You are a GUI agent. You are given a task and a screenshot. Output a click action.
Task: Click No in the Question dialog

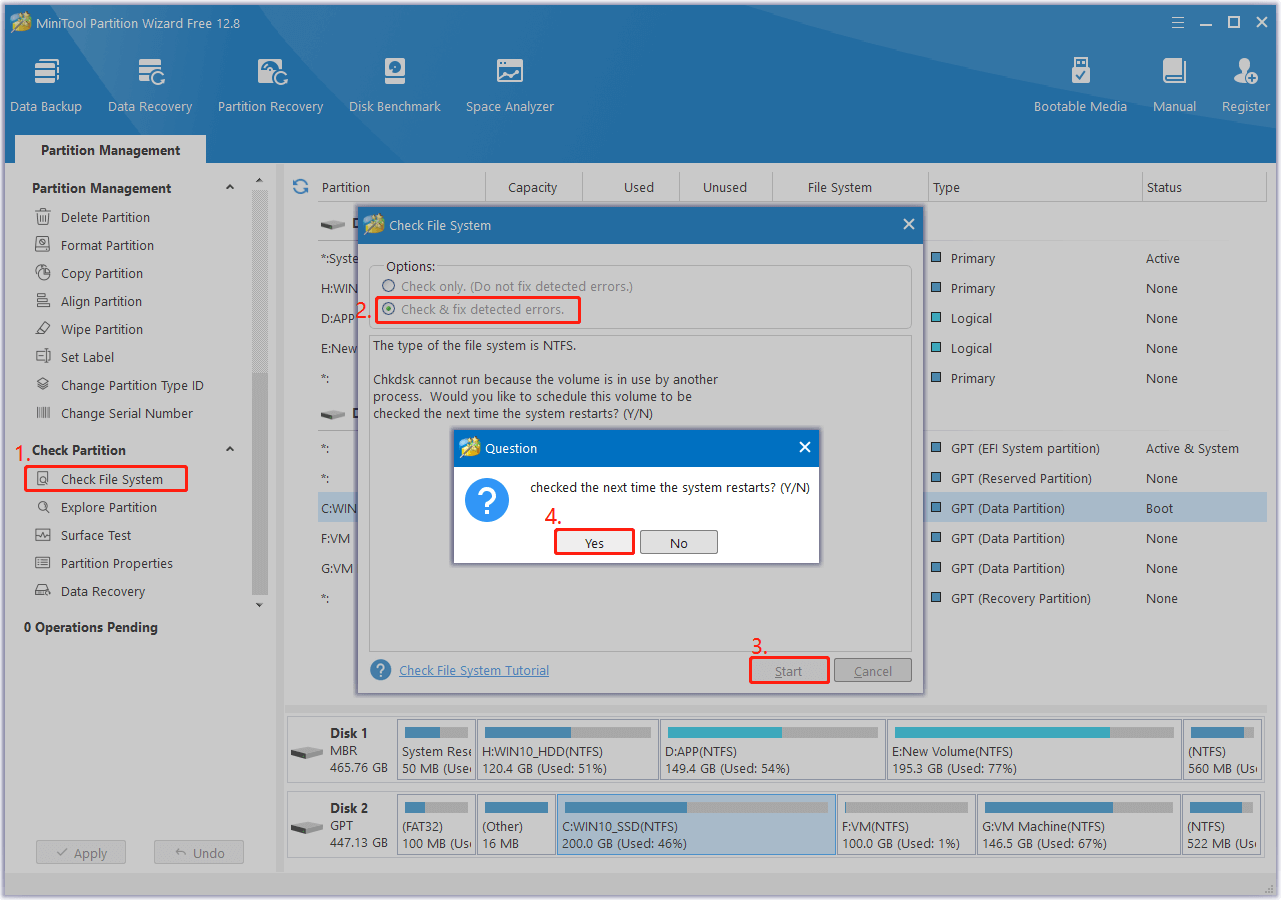pos(679,542)
